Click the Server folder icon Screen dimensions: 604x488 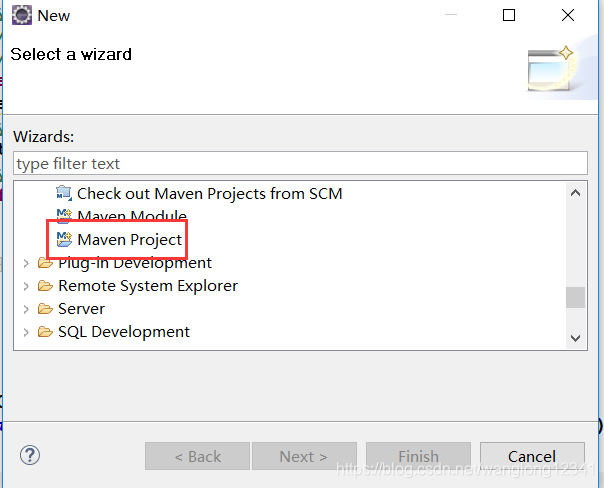point(45,309)
